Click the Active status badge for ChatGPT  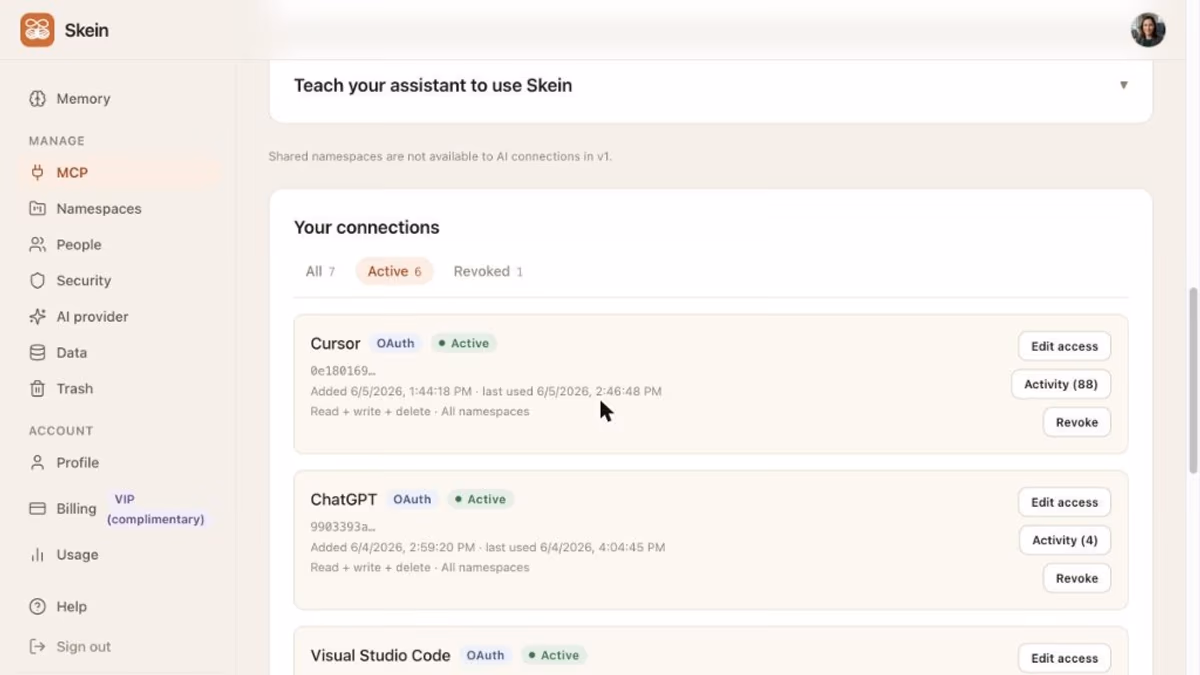480,499
